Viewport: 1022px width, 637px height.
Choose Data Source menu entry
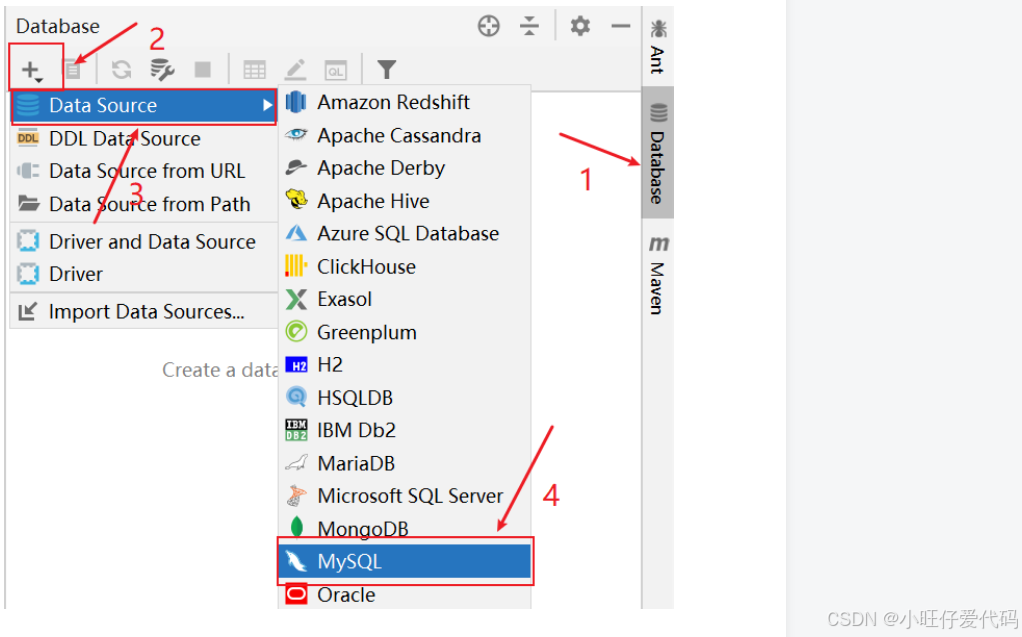[144, 106]
